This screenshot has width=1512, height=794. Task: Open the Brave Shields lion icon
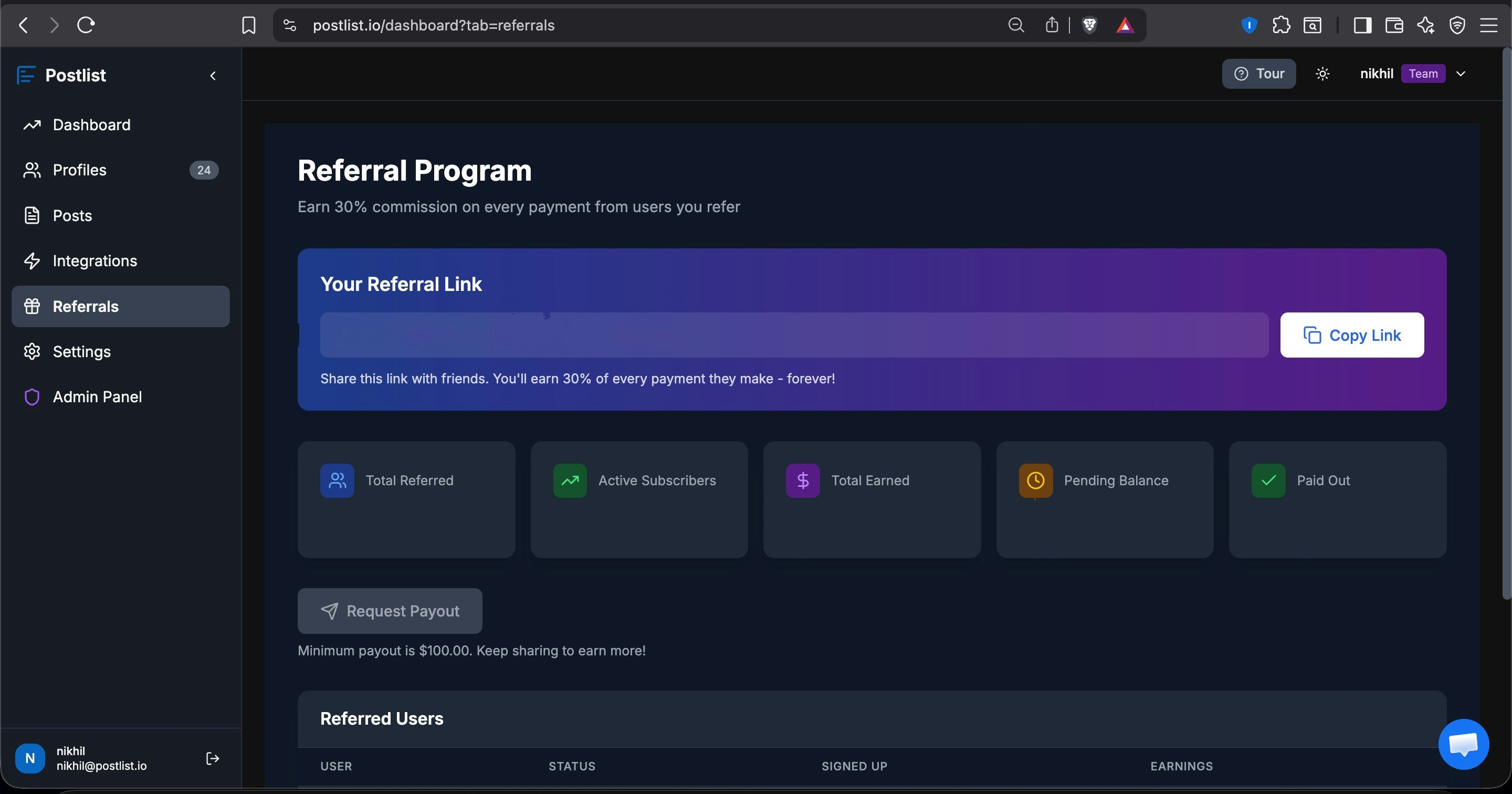(1089, 25)
